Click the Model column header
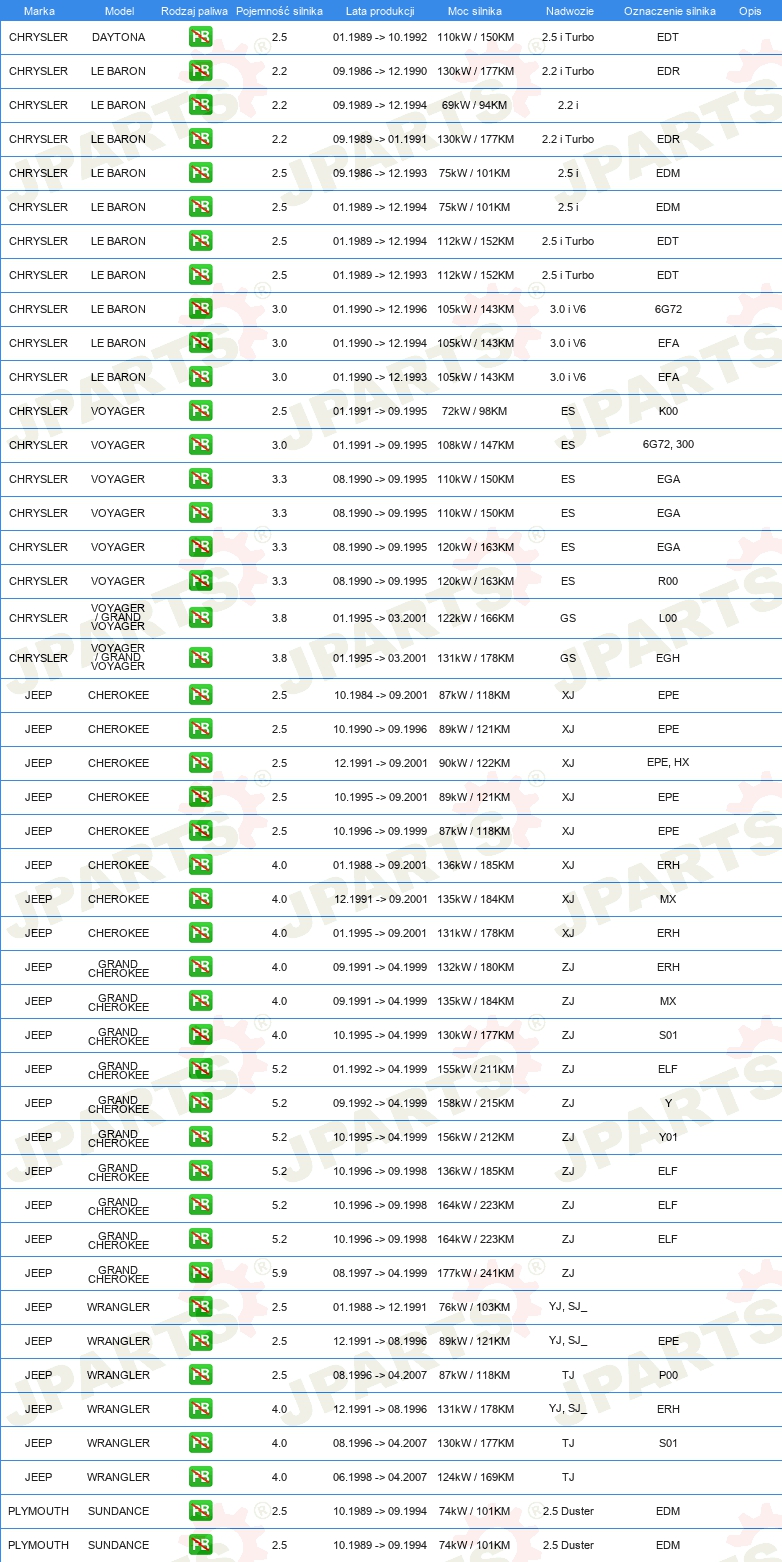Screen dimensions: 782x1562 [x=119, y=11]
